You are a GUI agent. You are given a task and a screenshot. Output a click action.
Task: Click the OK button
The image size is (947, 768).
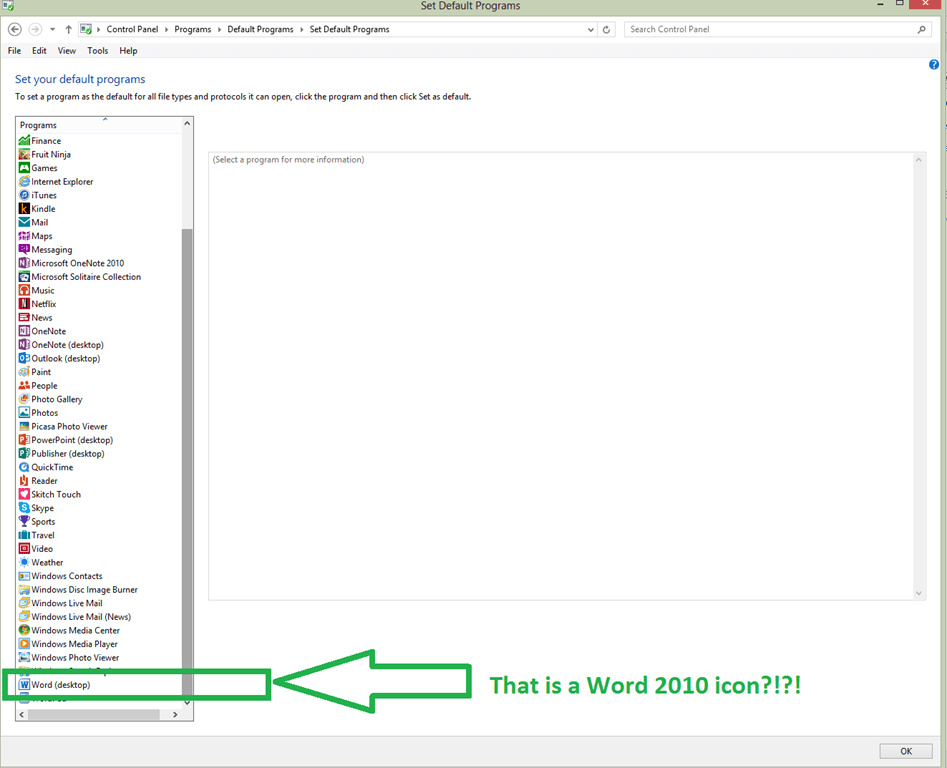tap(906, 751)
